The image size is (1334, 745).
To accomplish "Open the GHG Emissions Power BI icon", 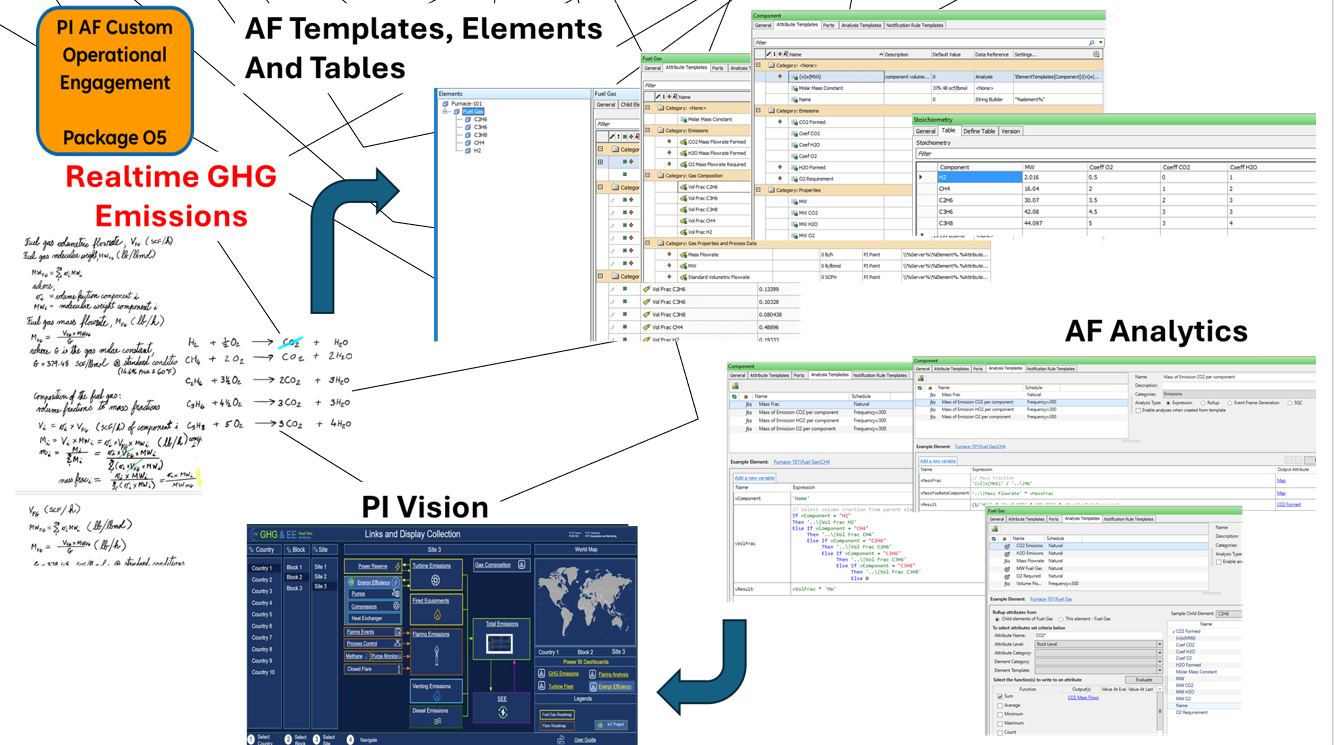I will pos(541,673).
